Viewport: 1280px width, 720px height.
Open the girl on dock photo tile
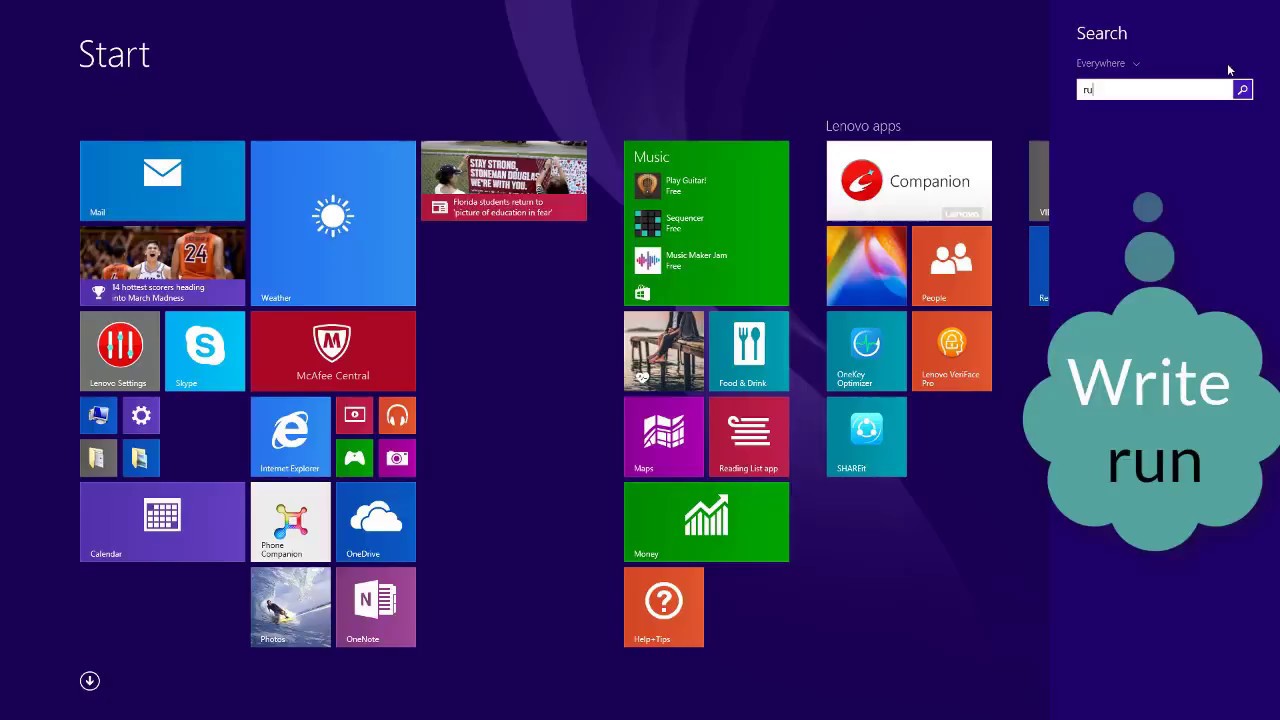[x=664, y=351]
